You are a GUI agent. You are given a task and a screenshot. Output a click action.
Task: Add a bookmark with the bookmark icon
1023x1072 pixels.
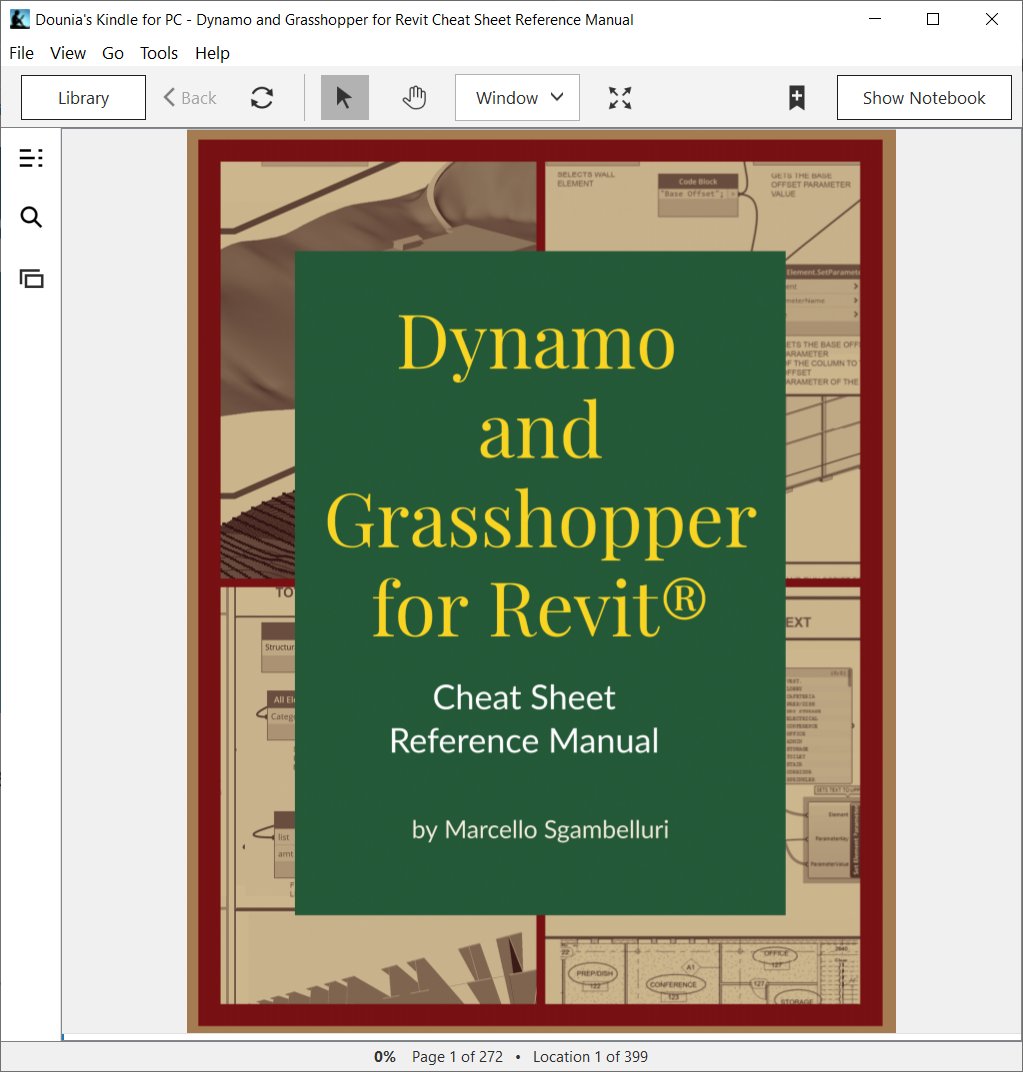[797, 98]
